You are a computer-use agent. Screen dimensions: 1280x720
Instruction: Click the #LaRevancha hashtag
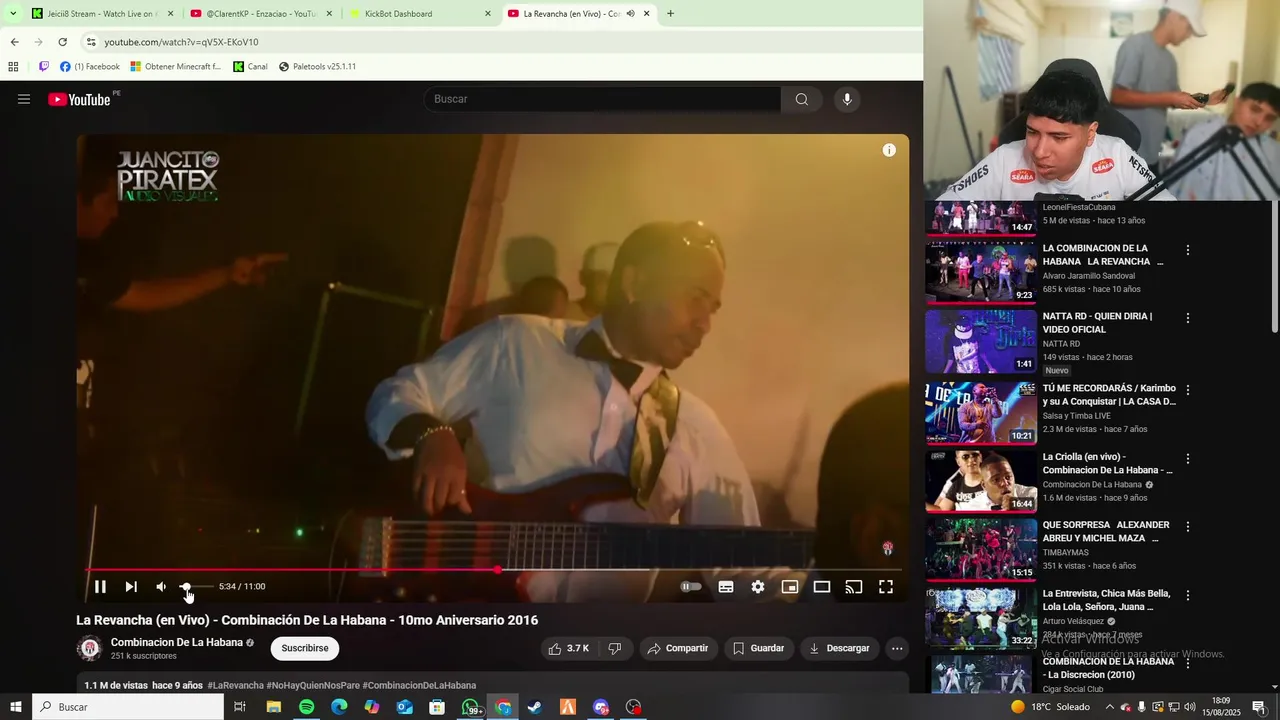(x=235, y=685)
